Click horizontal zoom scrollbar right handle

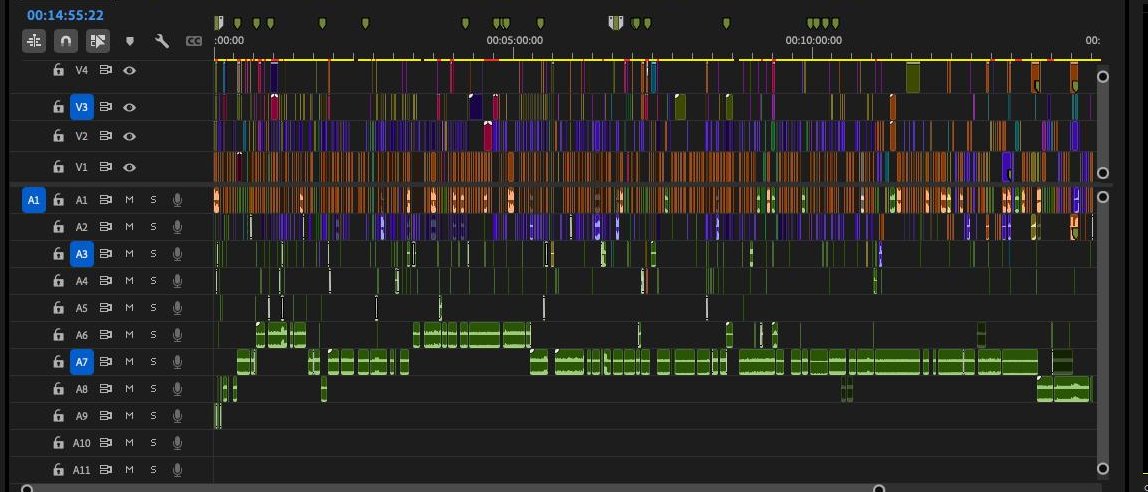pyautogui.click(x=879, y=488)
